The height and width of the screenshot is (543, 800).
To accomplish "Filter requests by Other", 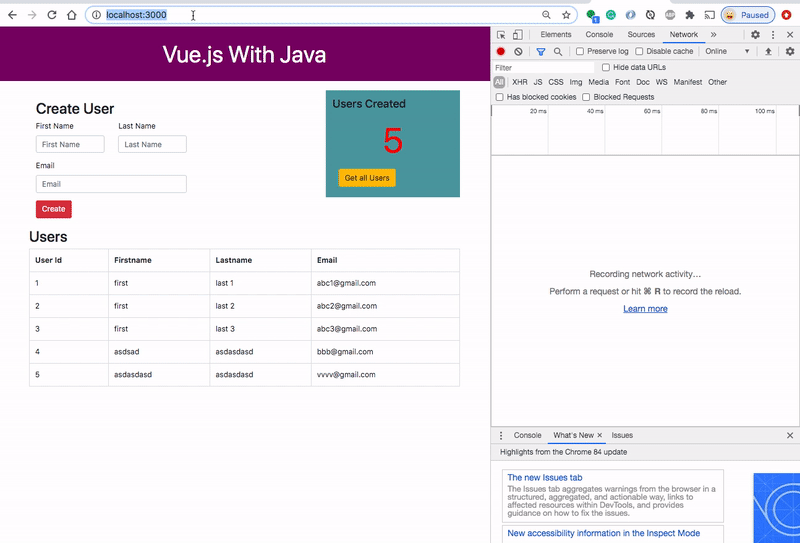I will (717, 82).
